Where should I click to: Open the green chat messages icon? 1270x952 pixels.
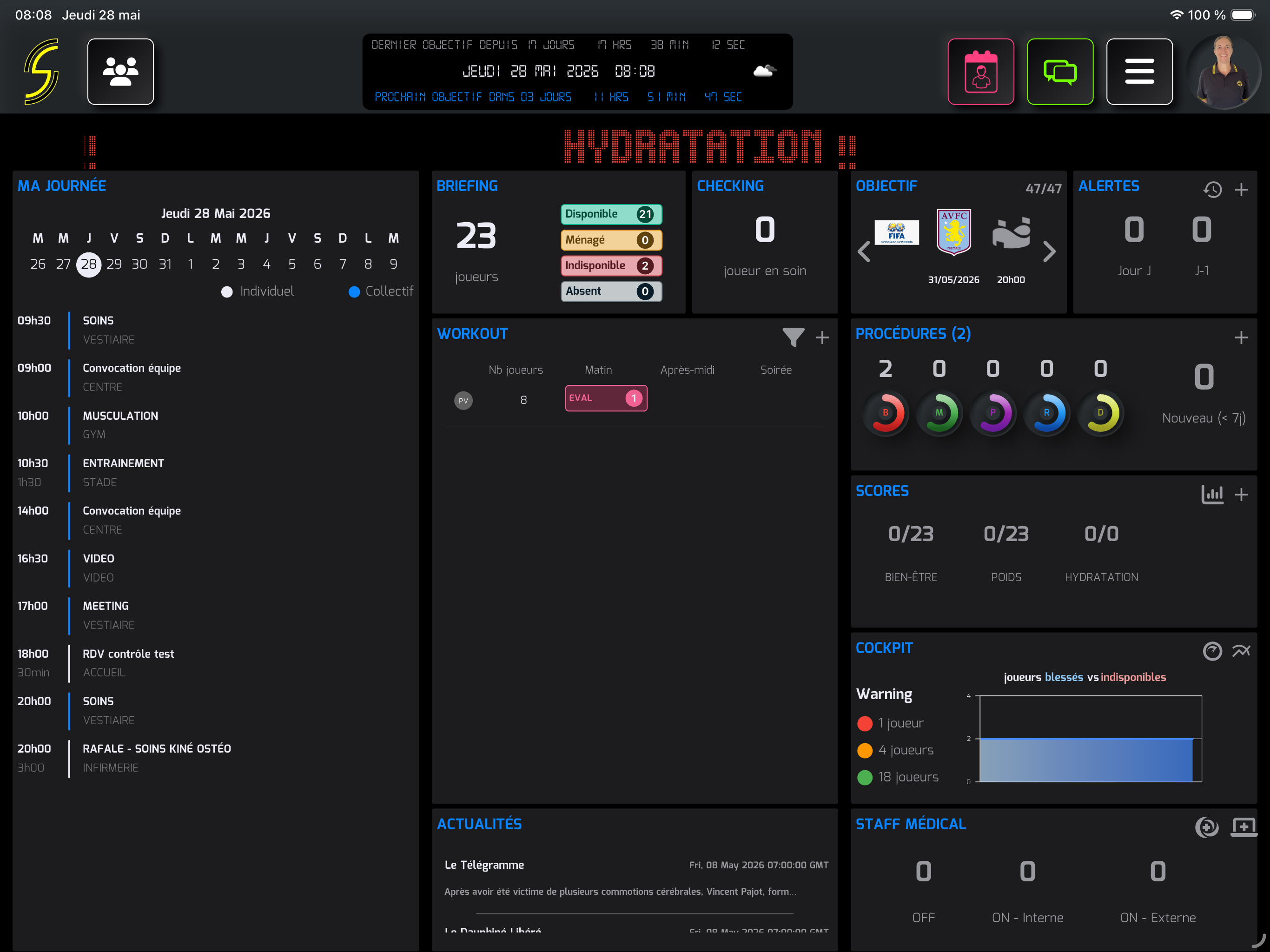click(1060, 71)
